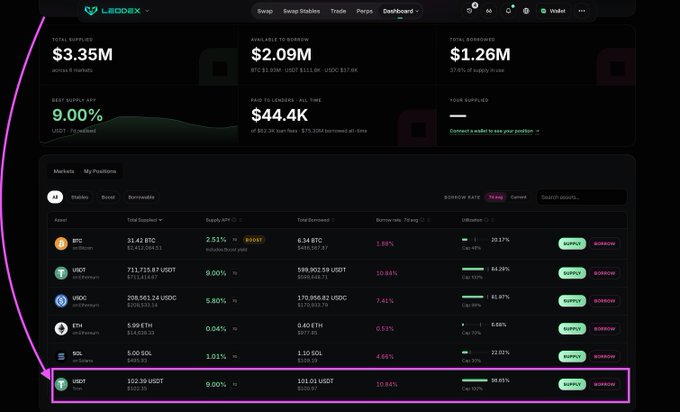680x412 pixels.
Task: Sort by the Asset column header
Action: tap(61, 220)
